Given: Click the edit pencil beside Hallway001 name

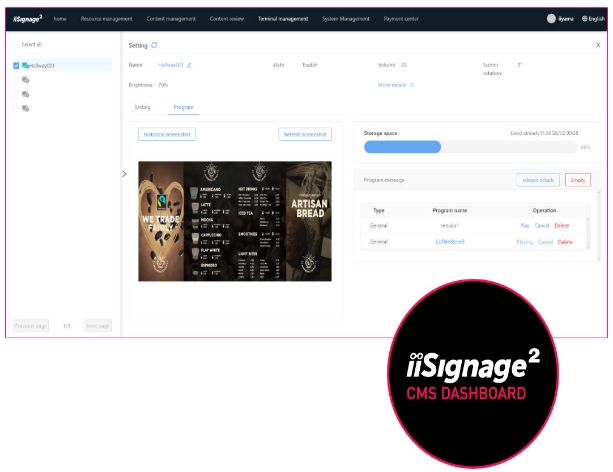Looking at the screenshot, I should click(189, 65).
